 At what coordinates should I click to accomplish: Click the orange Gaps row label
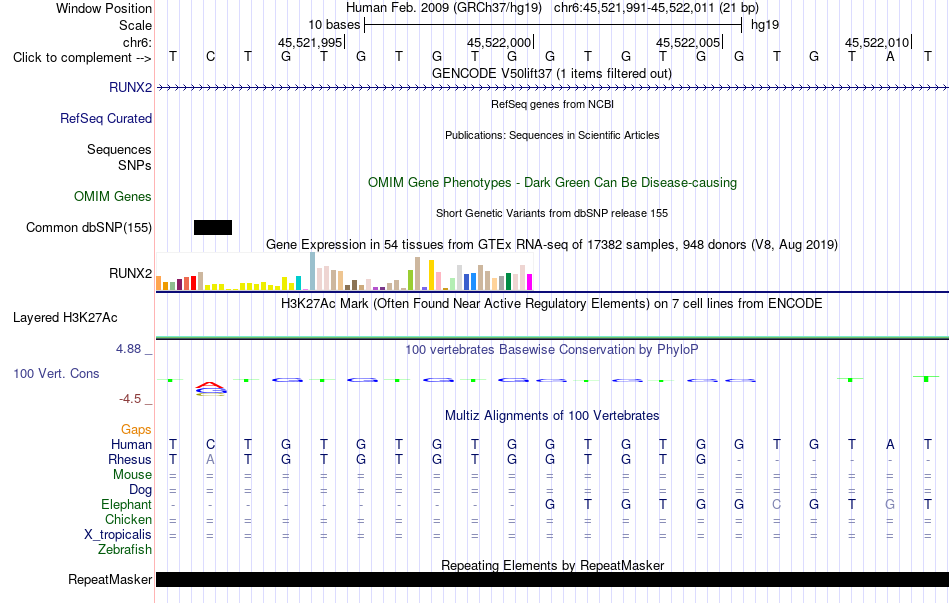coord(136,429)
